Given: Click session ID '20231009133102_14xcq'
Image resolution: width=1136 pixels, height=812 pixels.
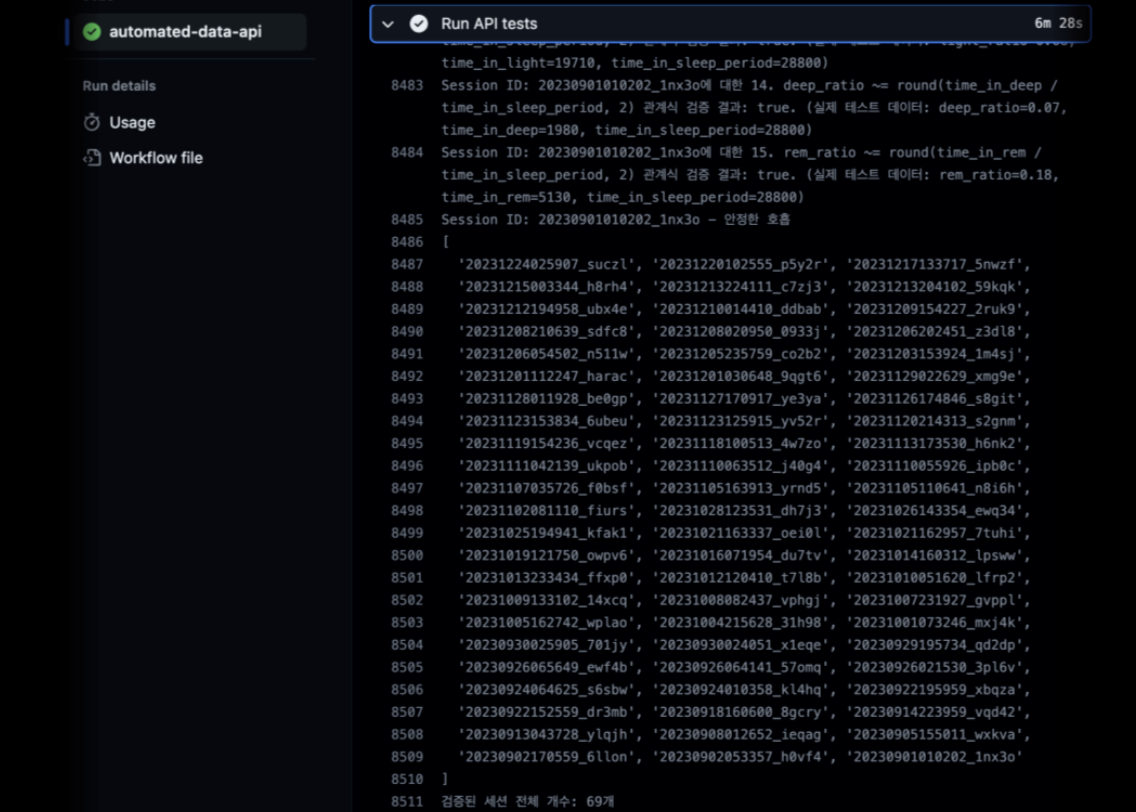Looking at the screenshot, I should (546, 600).
